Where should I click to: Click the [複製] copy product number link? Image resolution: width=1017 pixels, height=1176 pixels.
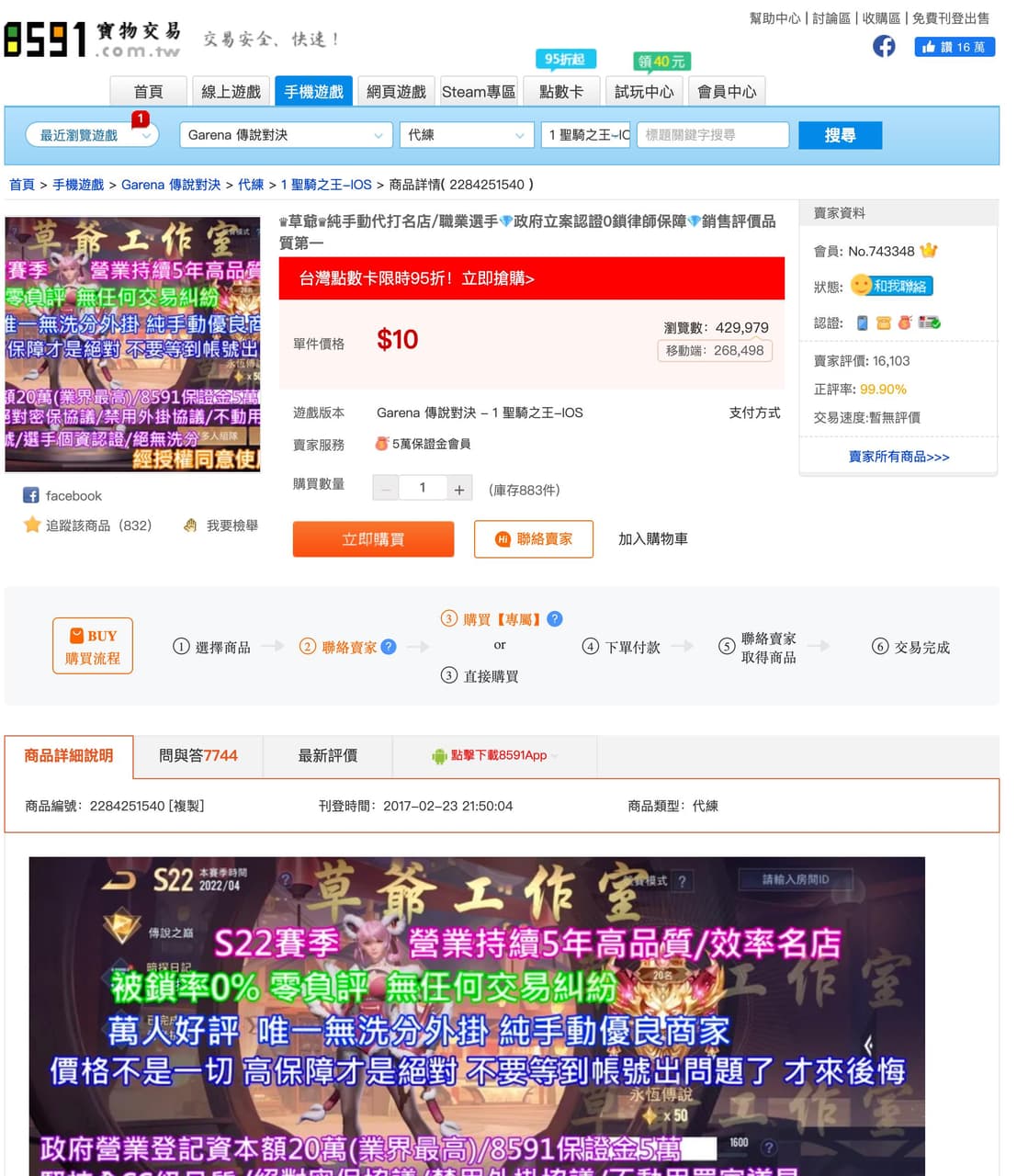186,806
